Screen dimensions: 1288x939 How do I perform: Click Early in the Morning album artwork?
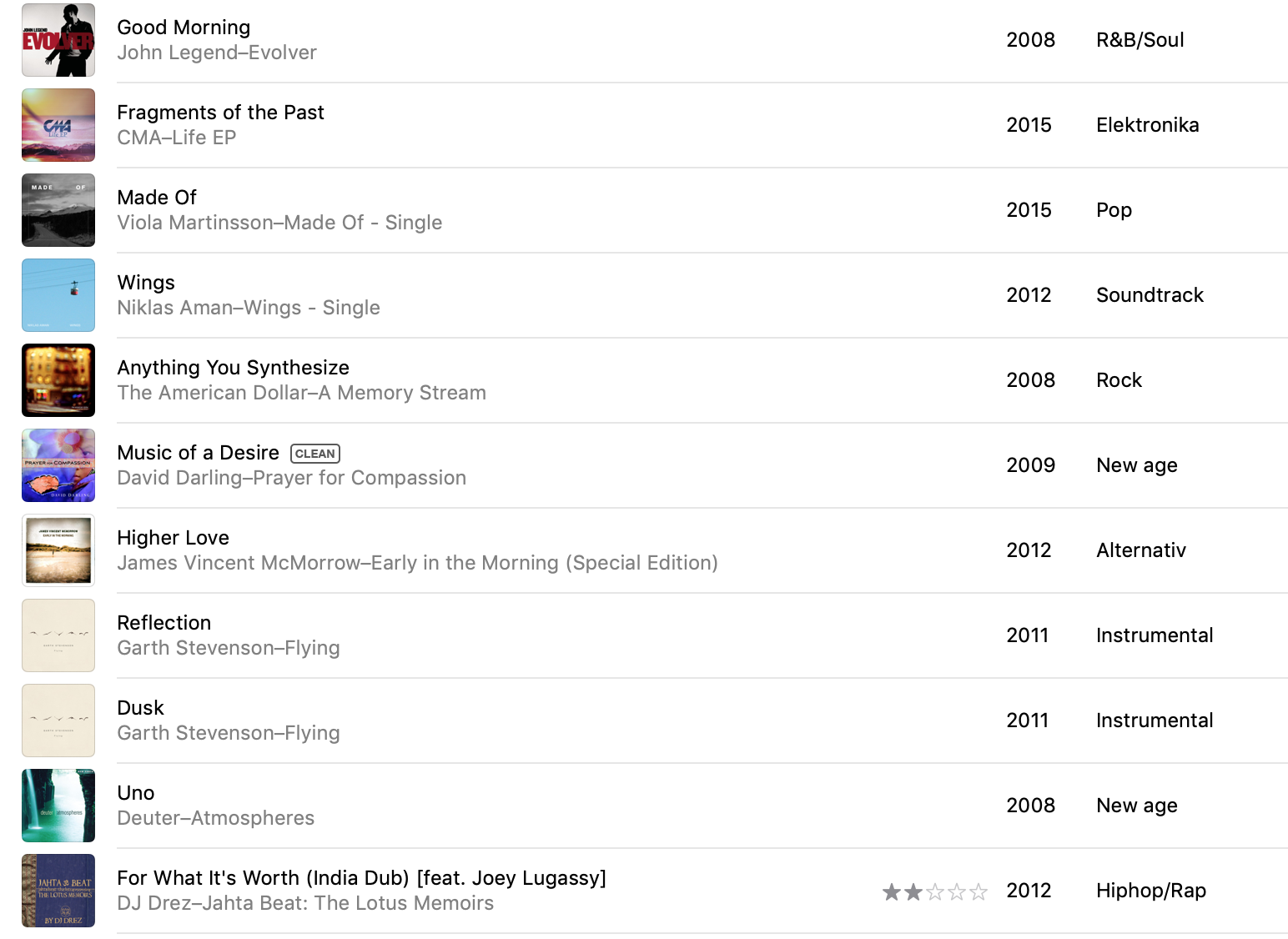tap(58, 550)
